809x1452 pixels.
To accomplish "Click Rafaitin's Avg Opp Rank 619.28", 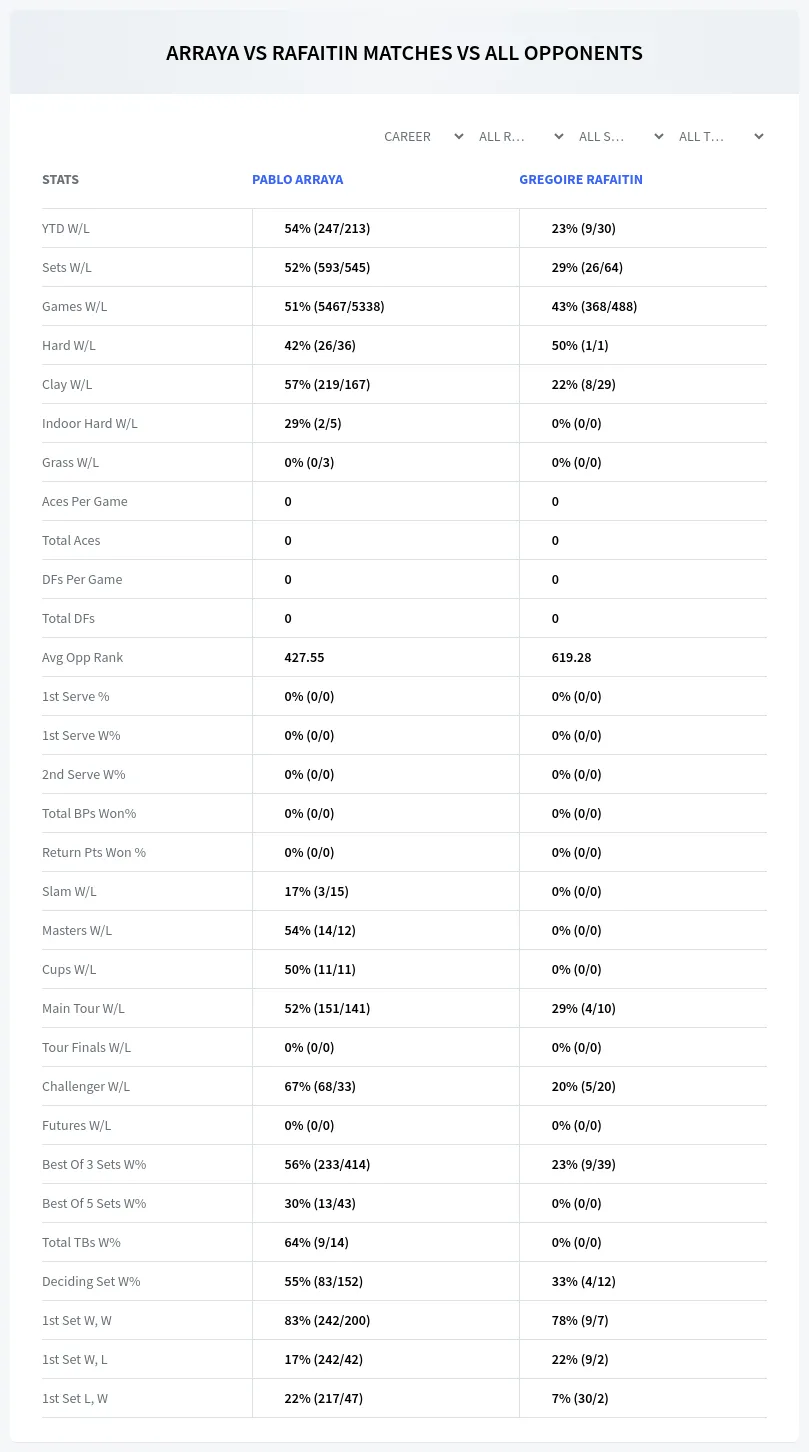I will click(571, 658).
